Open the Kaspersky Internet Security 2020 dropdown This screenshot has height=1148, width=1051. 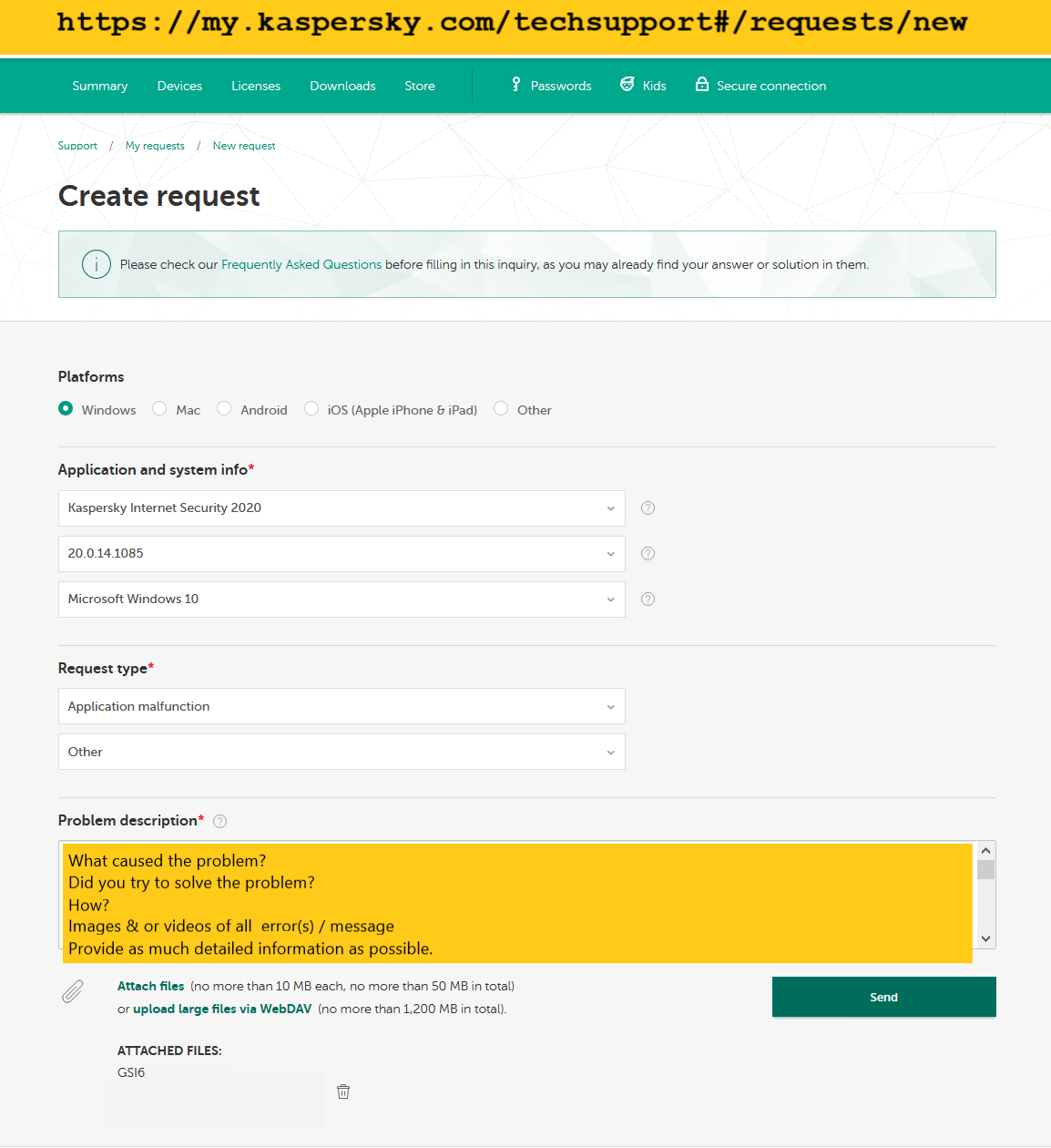[x=342, y=508]
